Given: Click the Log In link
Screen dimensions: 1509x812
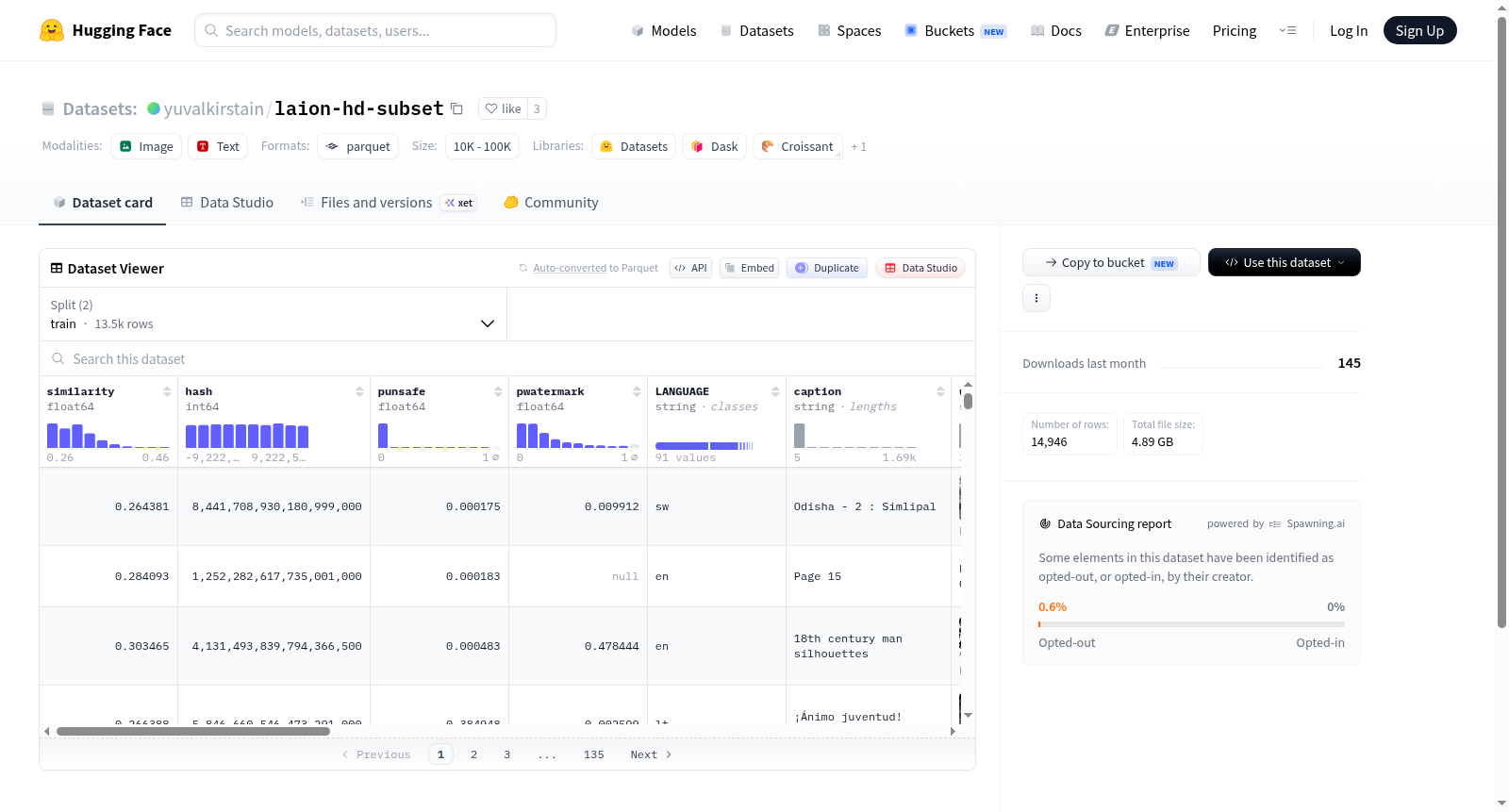Looking at the screenshot, I should pyautogui.click(x=1349, y=30).
